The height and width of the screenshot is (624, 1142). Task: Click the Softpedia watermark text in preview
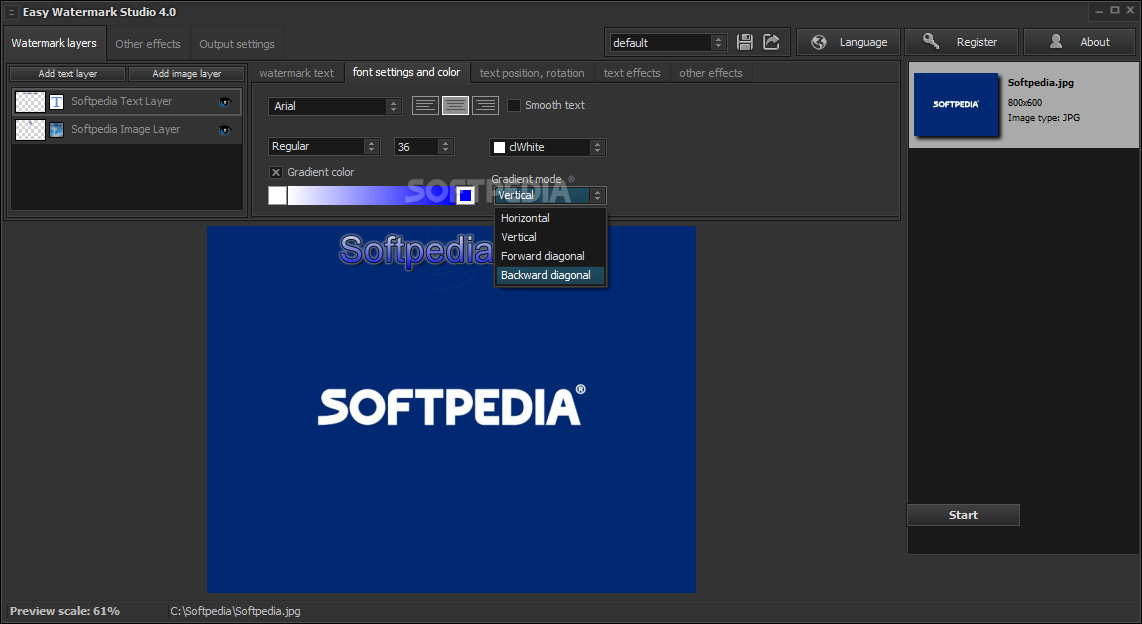416,250
